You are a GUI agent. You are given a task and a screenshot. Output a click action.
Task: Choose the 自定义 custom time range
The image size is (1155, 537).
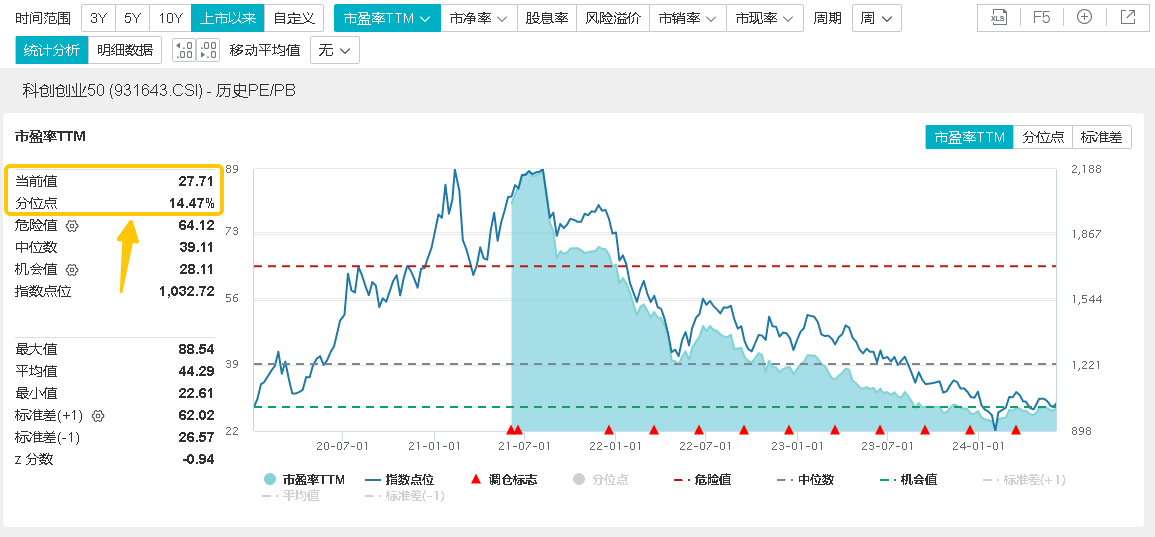tap(294, 18)
